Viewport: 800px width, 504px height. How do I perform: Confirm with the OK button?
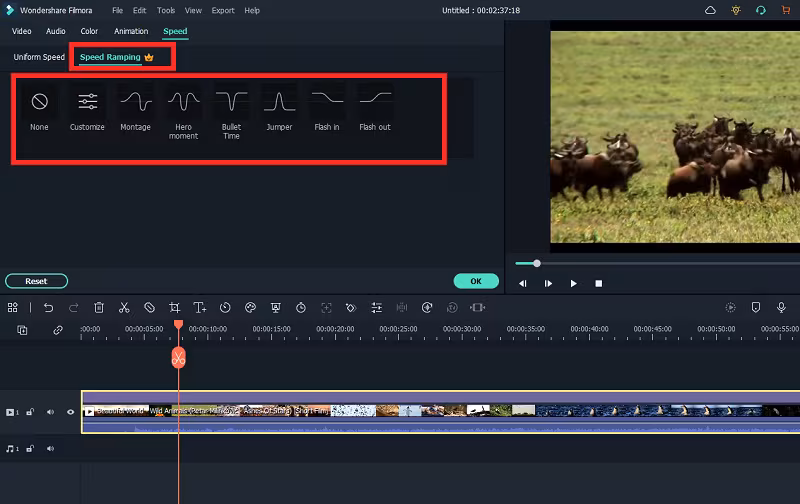coord(476,281)
